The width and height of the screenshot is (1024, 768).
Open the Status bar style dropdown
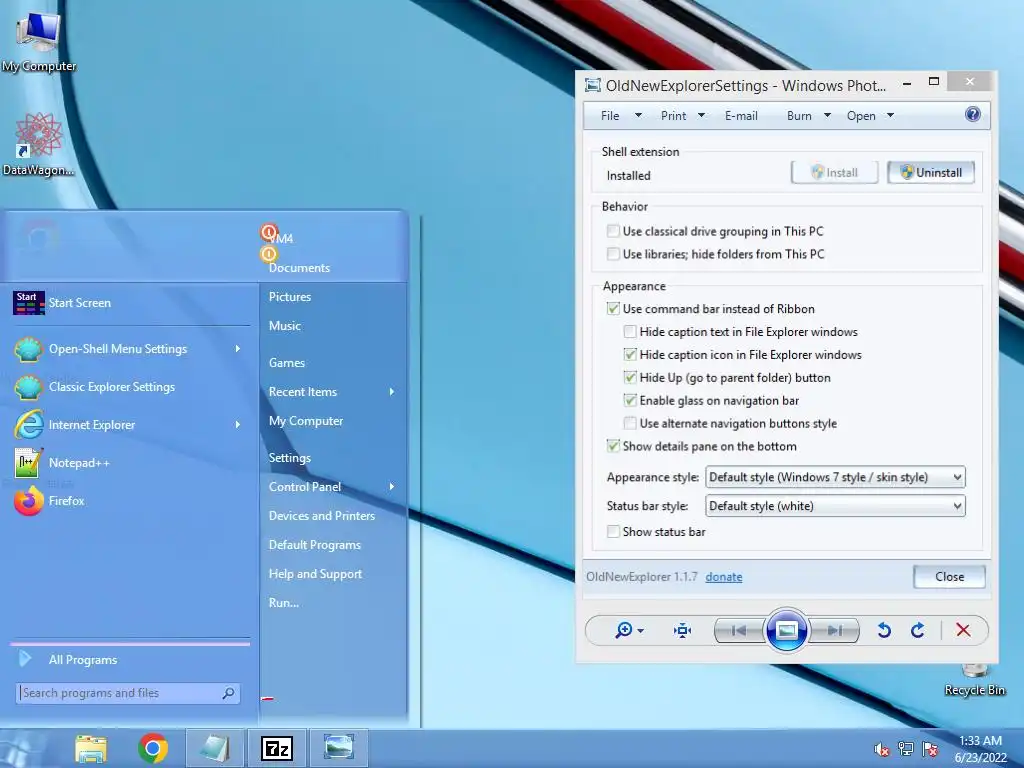point(835,506)
